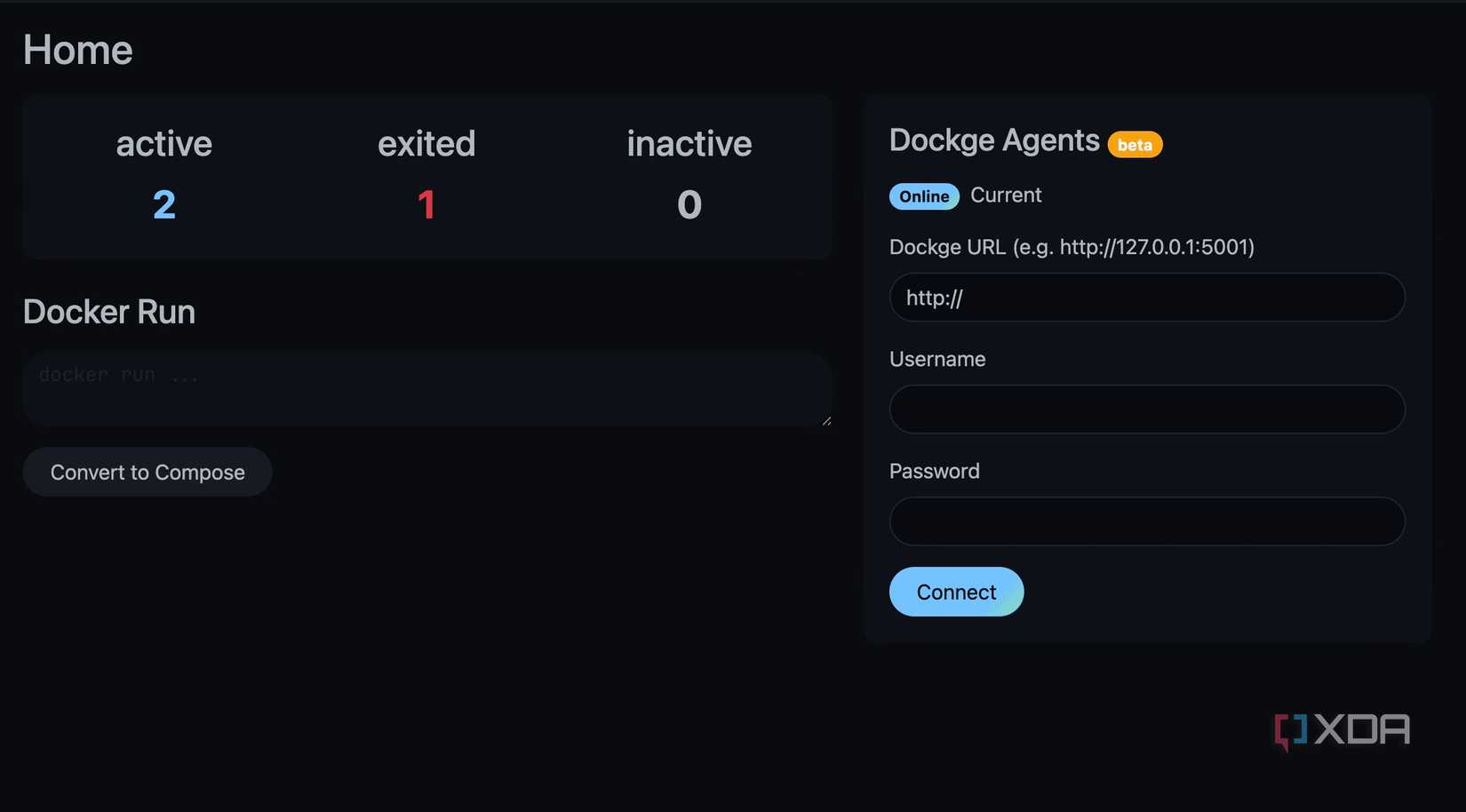This screenshot has height=812, width=1466.
Task: Click the textarea resize handle
Action: 826,421
